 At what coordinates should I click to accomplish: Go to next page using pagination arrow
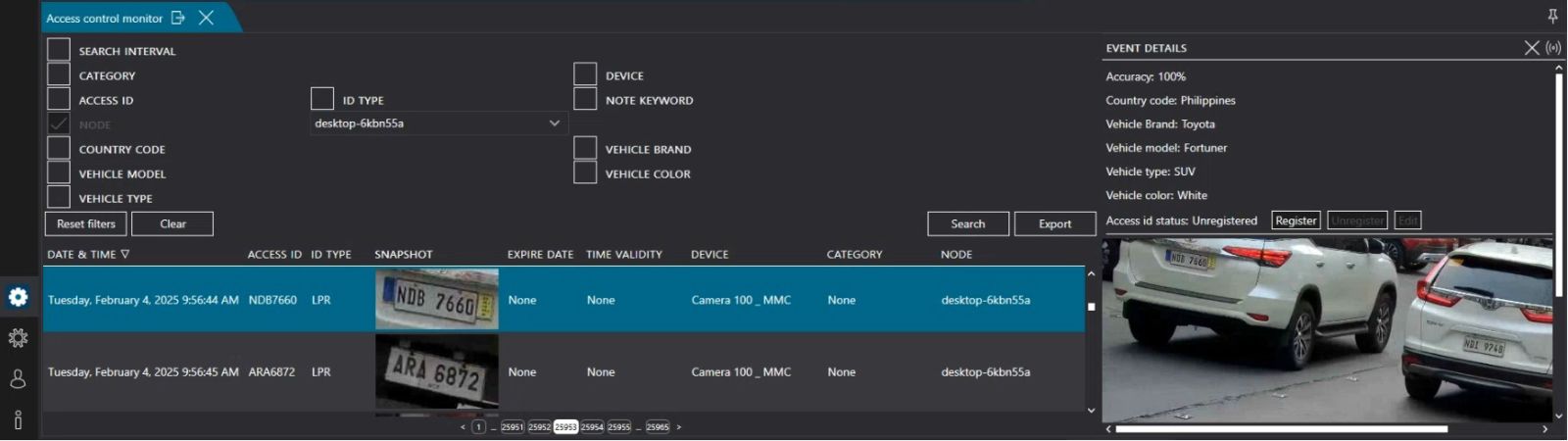click(678, 427)
